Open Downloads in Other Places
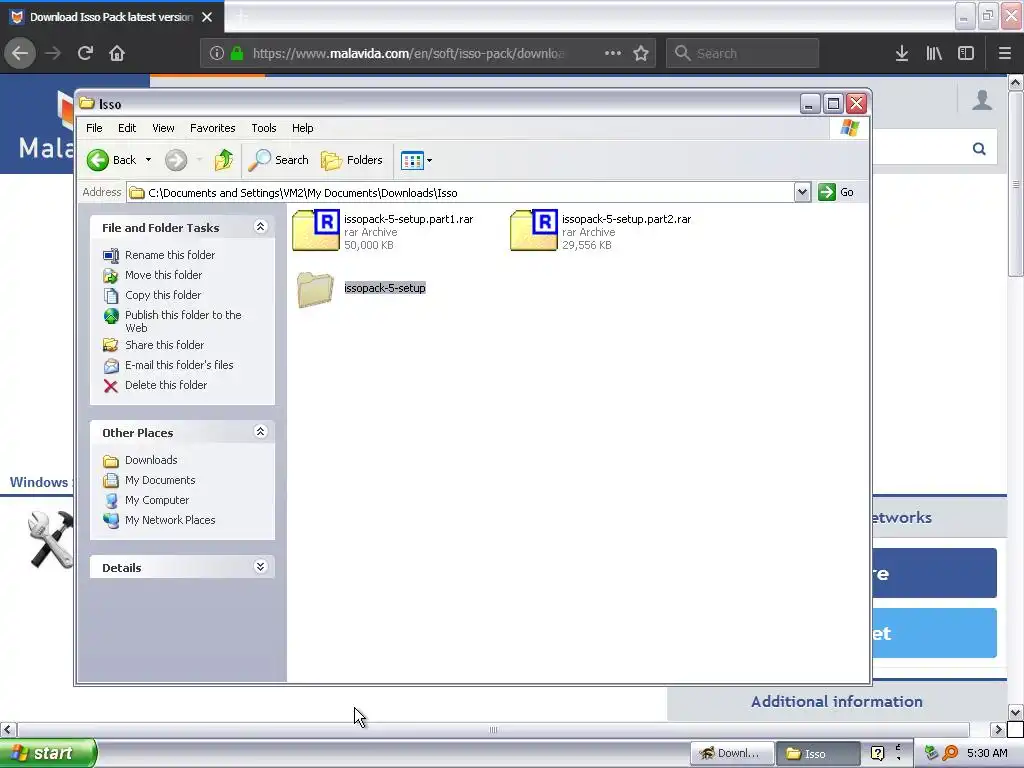This screenshot has height=768, width=1024. (151, 460)
